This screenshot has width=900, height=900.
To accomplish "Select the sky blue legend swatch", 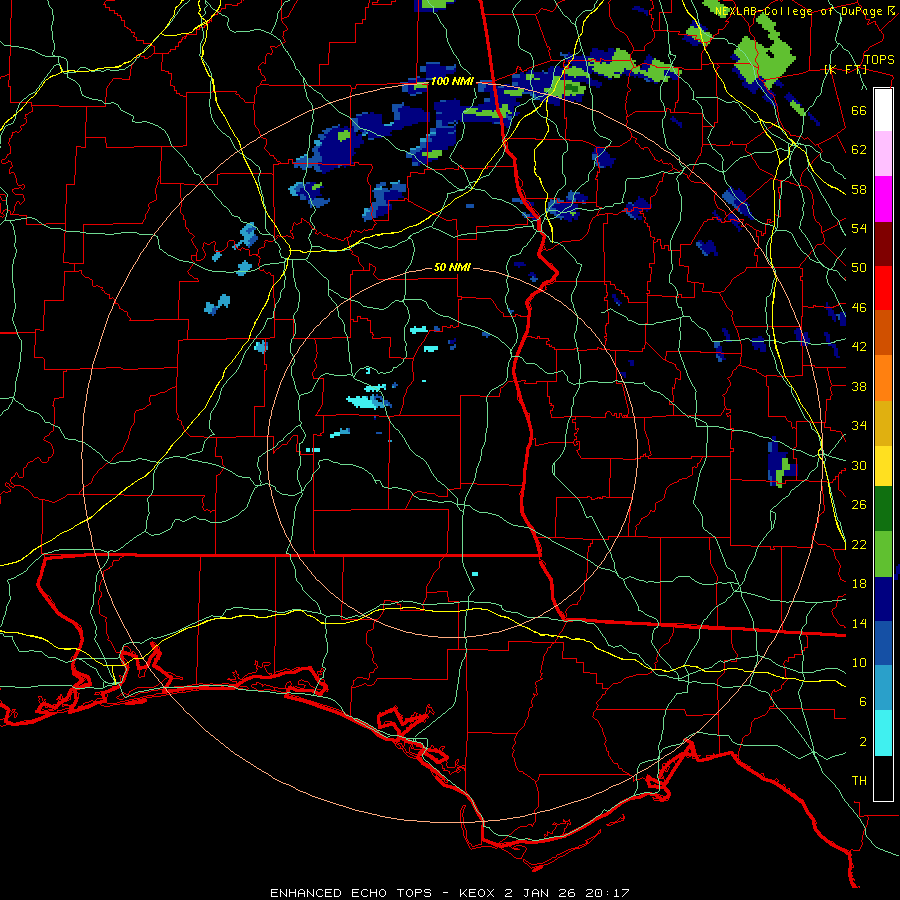I will point(883,688).
